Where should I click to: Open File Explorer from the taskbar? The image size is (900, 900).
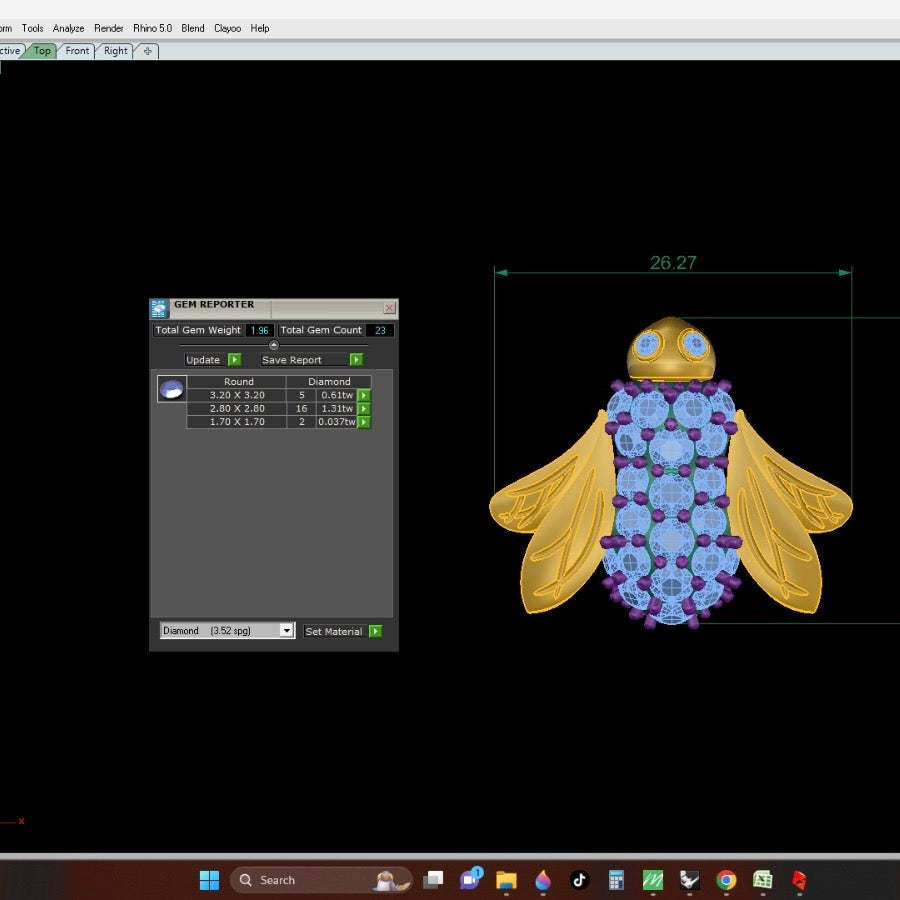pos(506,880)
